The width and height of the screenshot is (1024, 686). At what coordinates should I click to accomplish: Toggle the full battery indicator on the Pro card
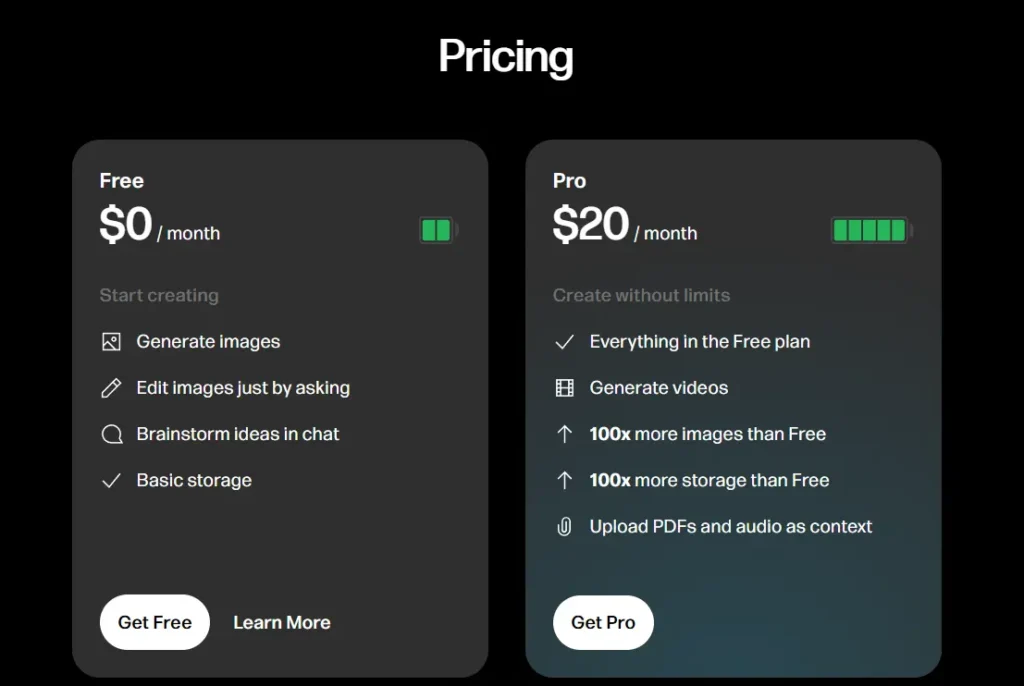(x=870, y=229)
